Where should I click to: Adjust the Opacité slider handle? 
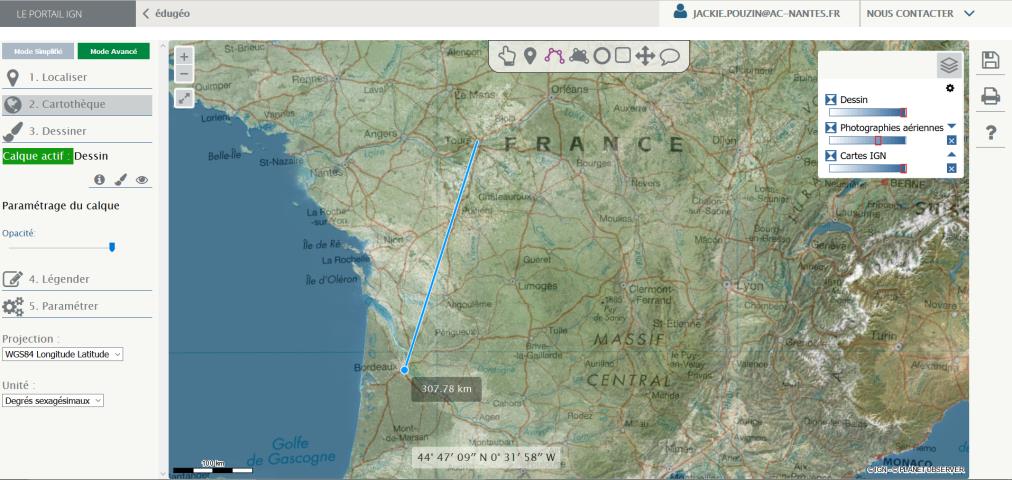pyautogui.click(x=112, y=247)
